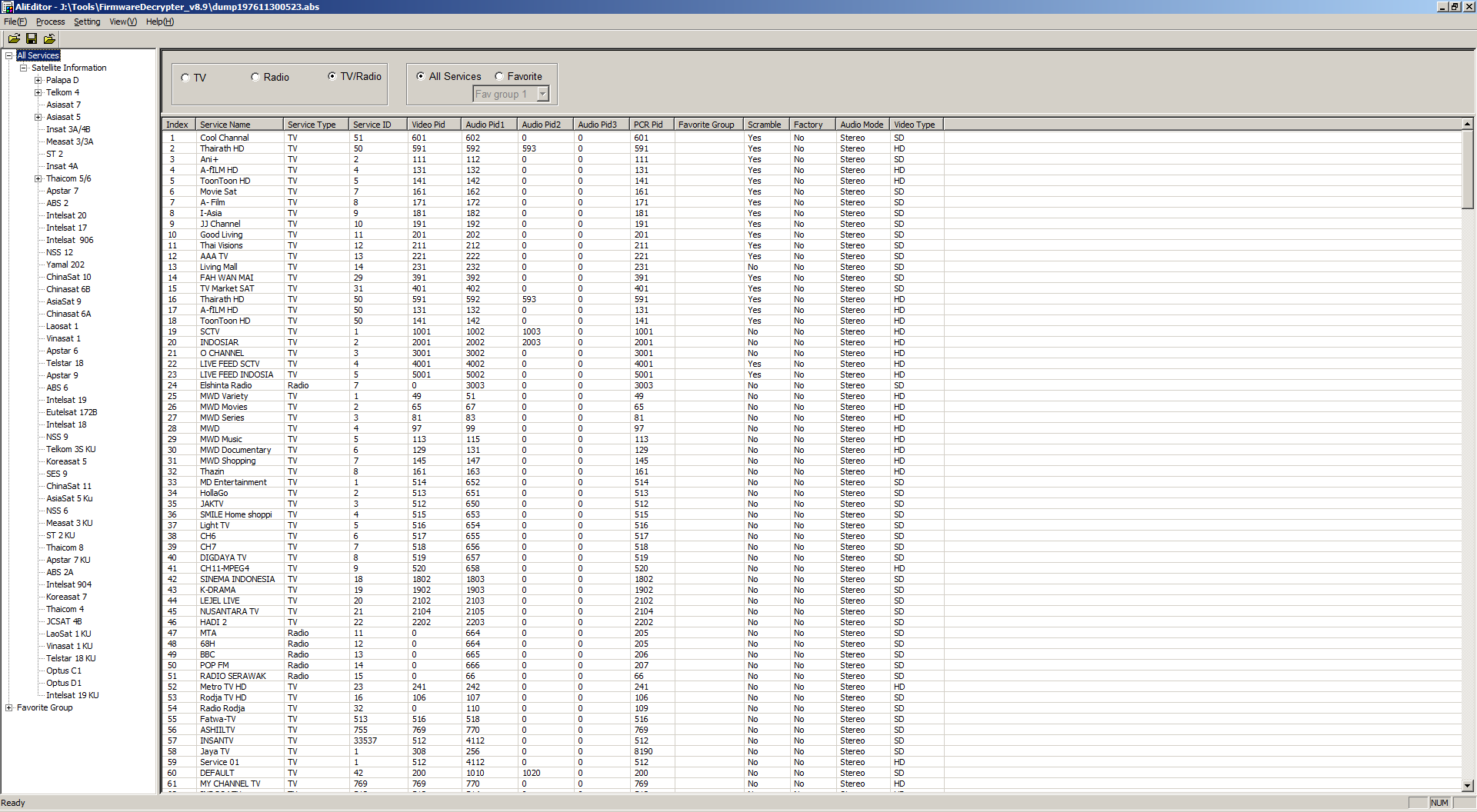Expand the Thaicom 5/6 satellite node
1477x812 pixels.
point(38,178)
